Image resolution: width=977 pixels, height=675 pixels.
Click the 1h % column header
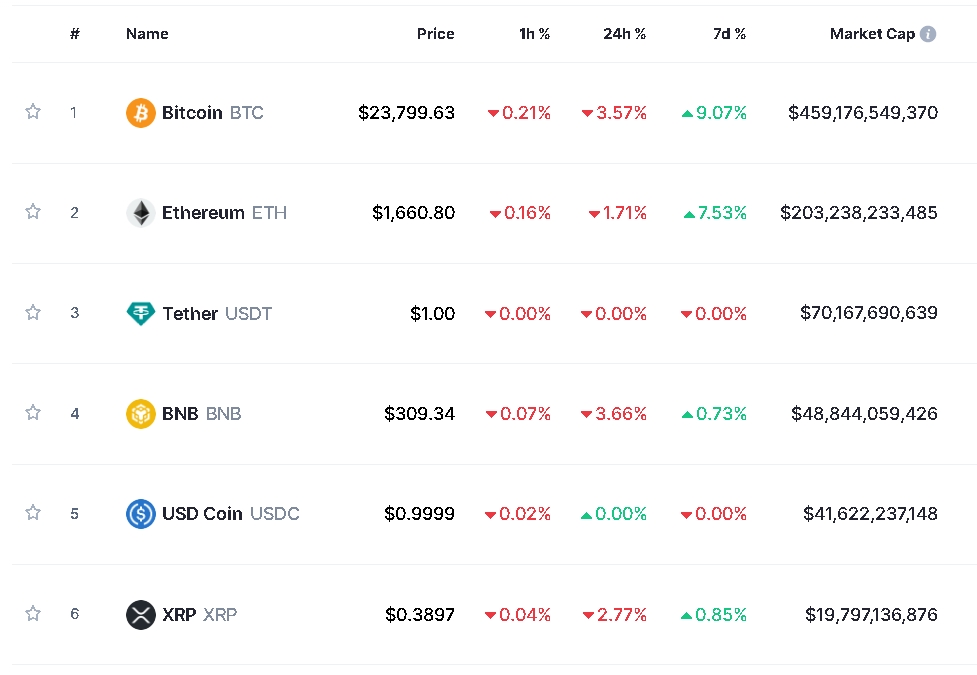[x=534, y=34]
